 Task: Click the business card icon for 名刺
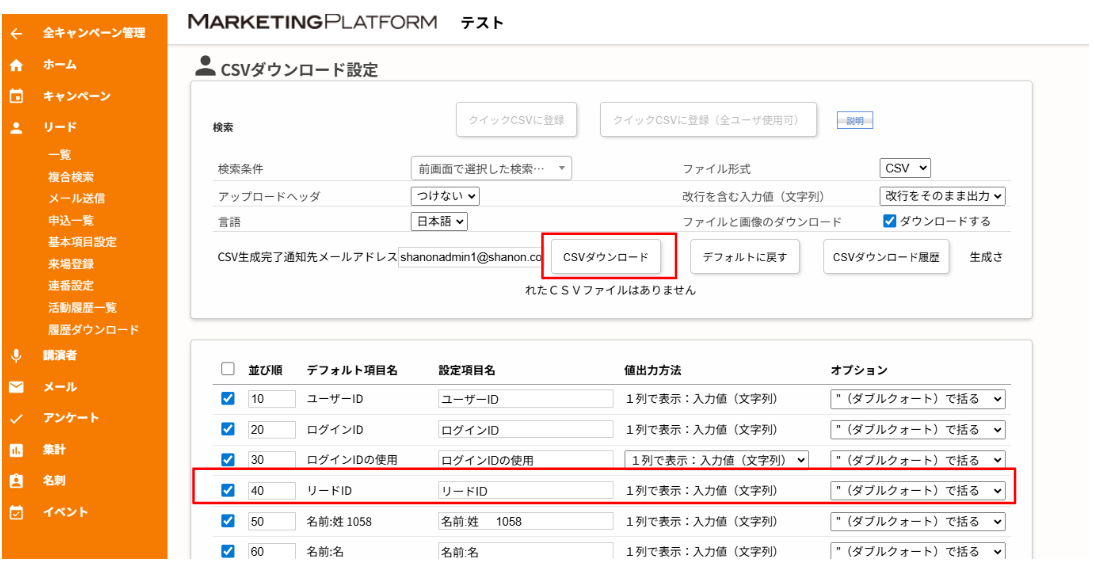[x=17, y=481]
